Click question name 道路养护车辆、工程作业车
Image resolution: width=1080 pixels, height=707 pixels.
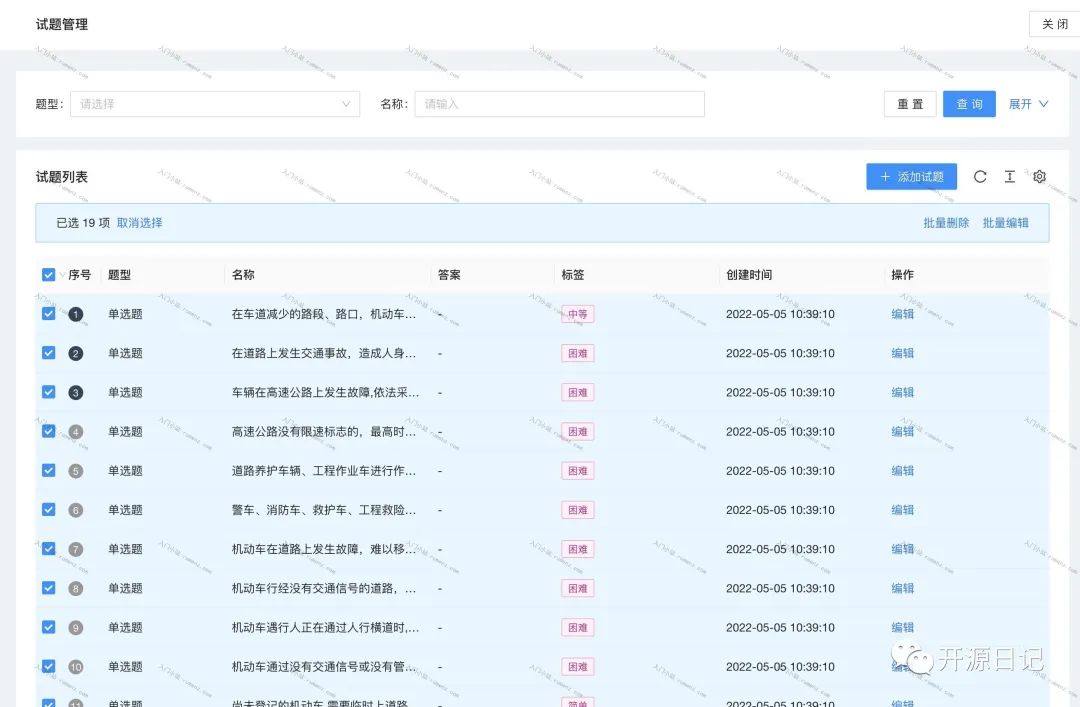[x=324, y=471]
